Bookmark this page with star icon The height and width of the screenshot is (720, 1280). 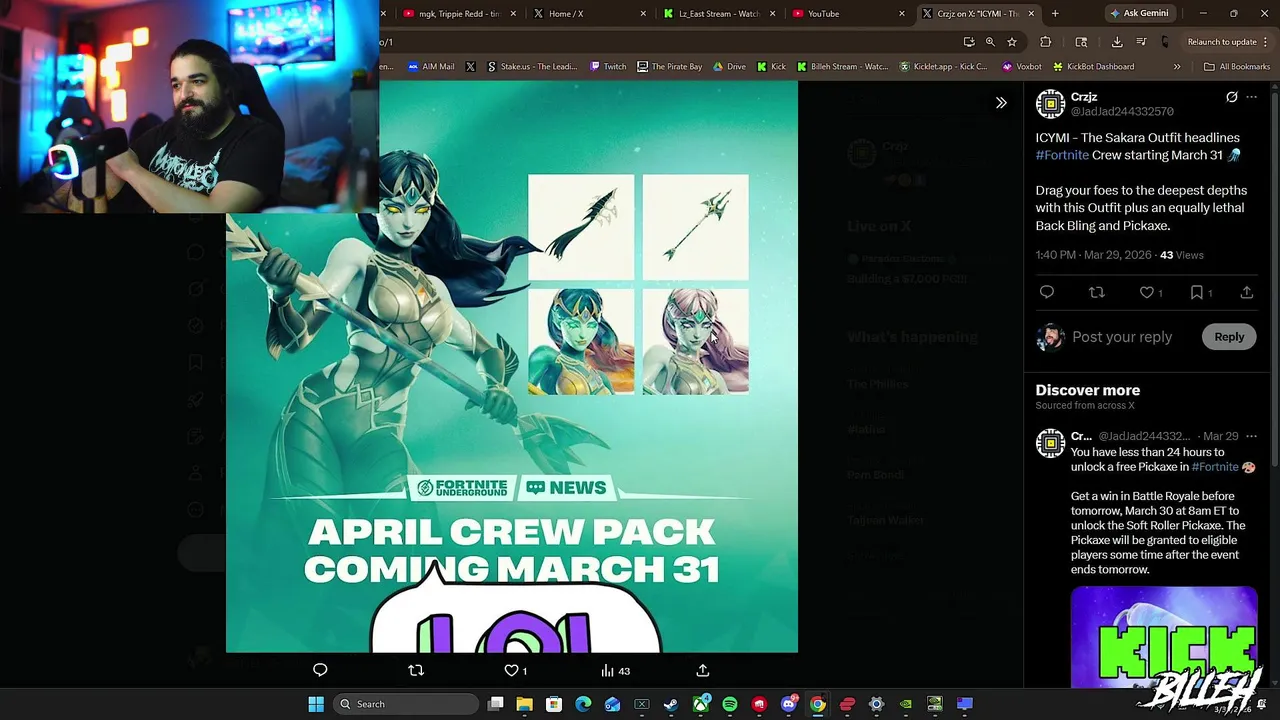pyautogui.click(x=1012, y=42)
